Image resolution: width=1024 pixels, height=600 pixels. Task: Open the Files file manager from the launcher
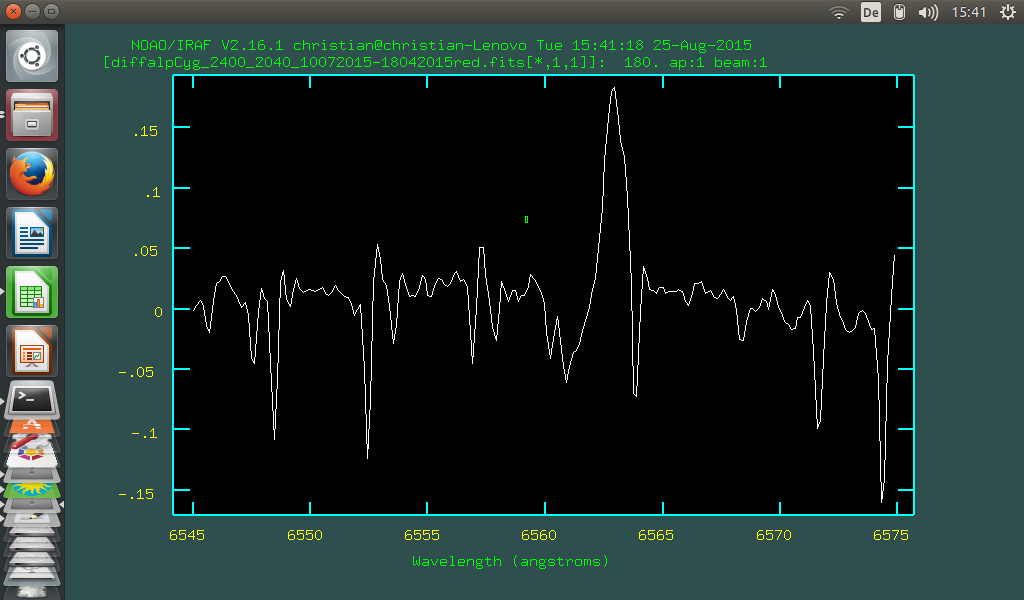point(31,114)
